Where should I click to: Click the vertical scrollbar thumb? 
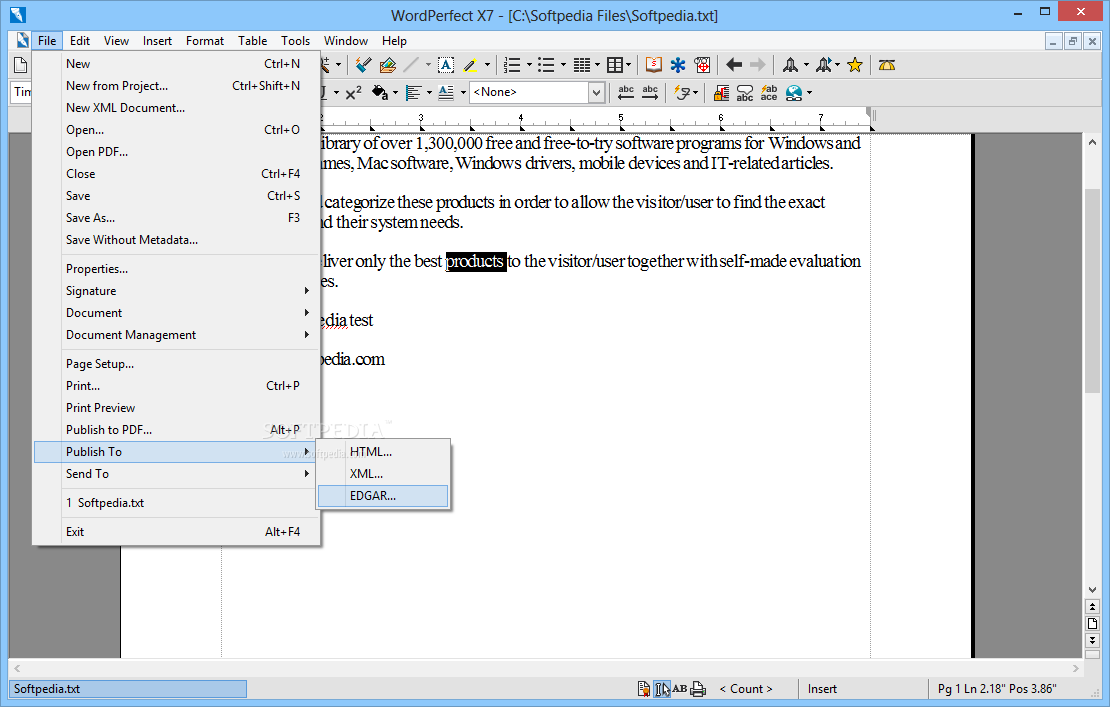1092,292
